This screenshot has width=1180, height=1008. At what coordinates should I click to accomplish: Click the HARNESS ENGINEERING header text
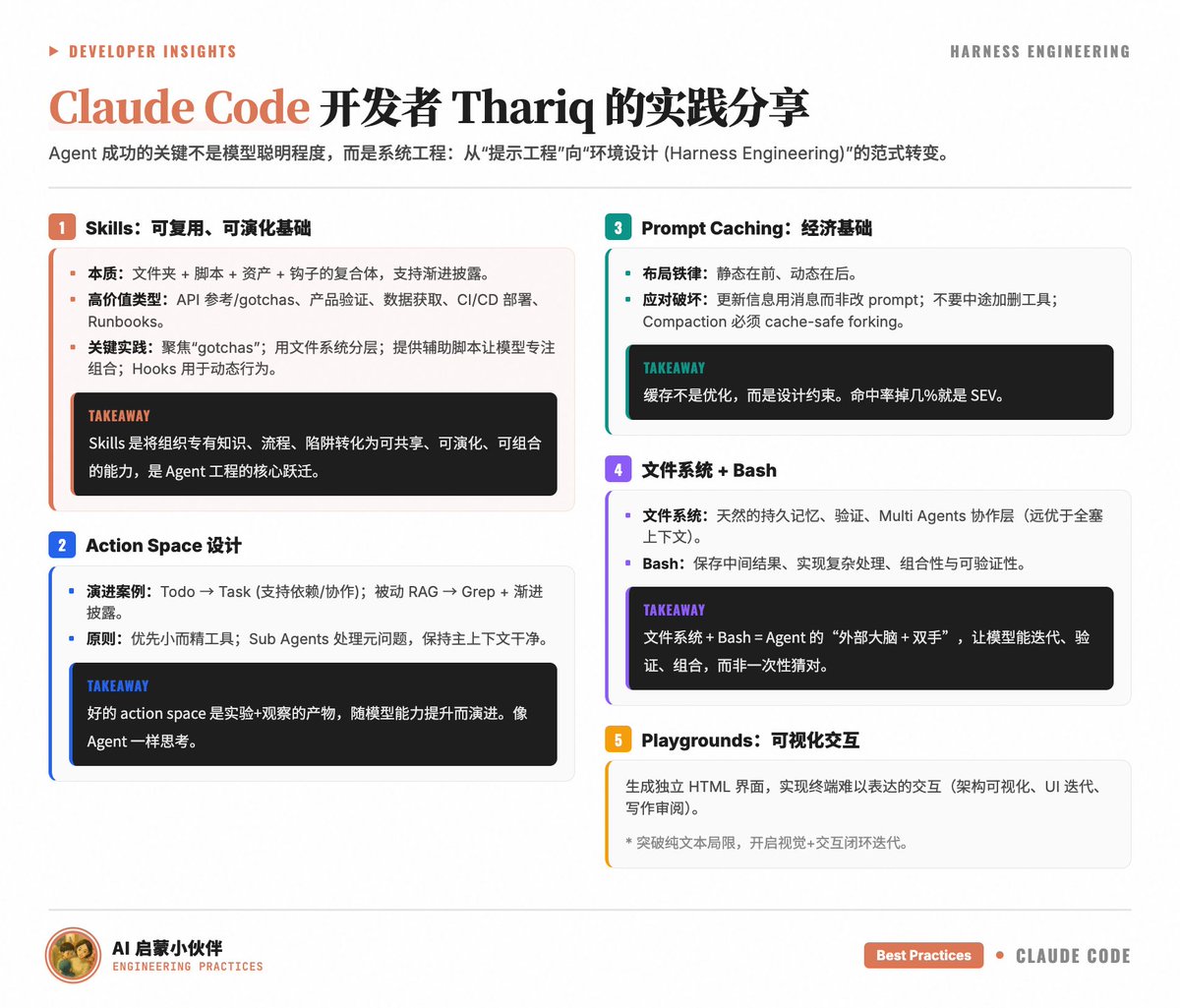(1040, 51)
